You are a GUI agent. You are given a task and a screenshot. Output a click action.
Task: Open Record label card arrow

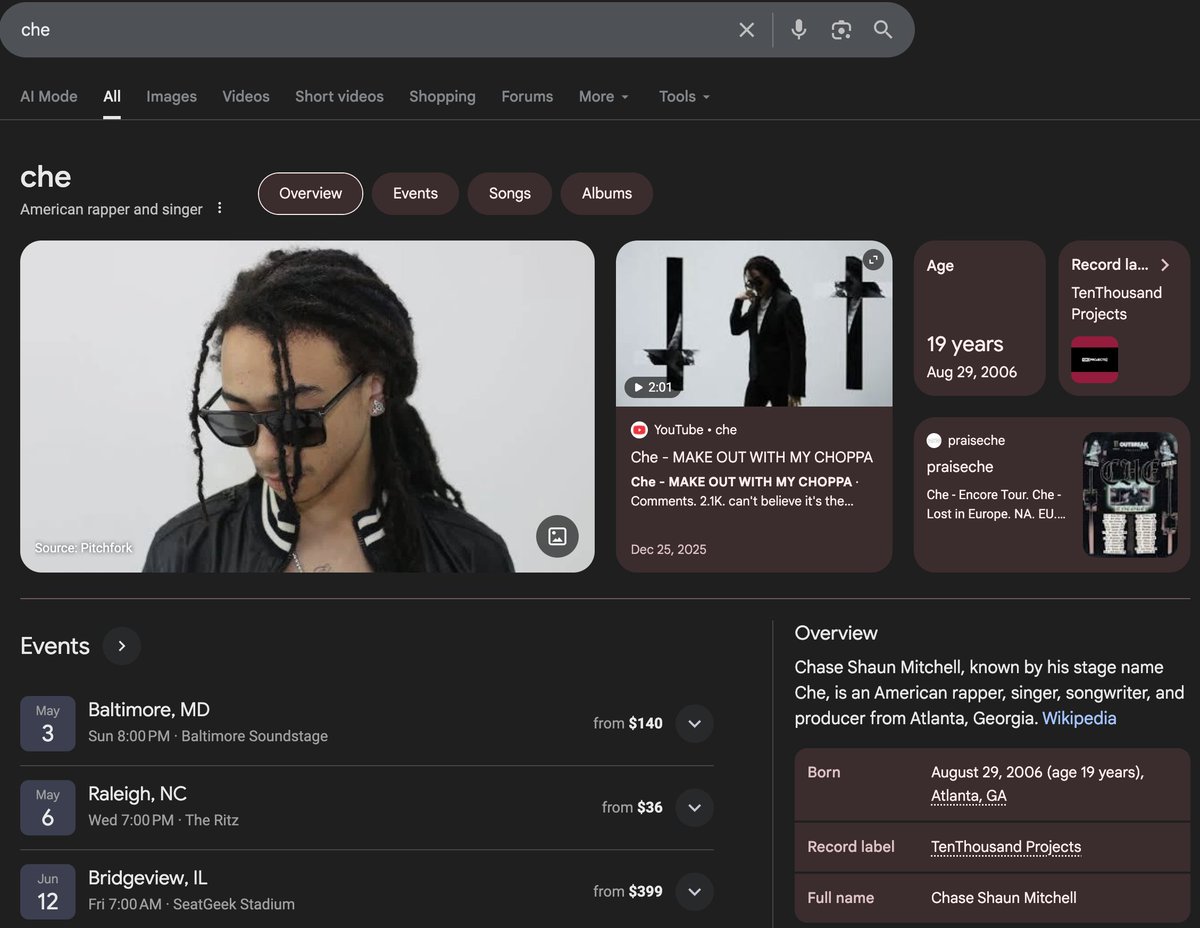[x=1165, y=265]
